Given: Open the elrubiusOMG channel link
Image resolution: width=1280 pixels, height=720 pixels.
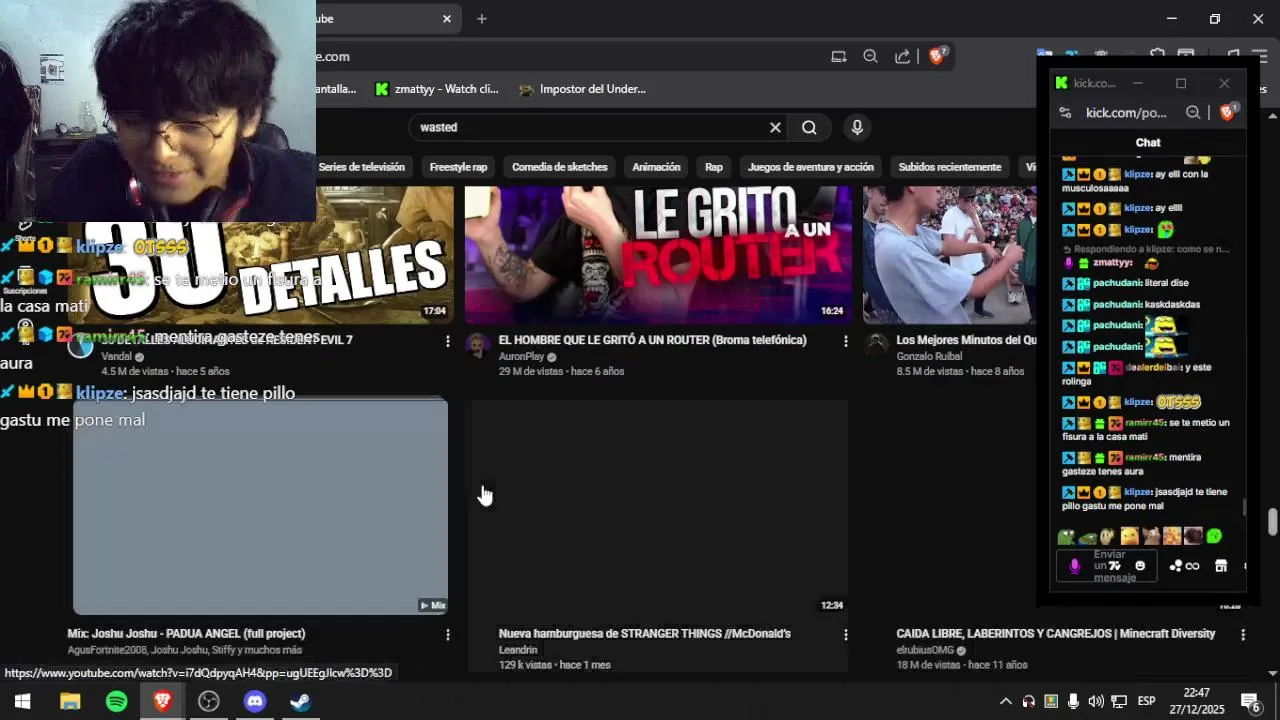Looking at the screenshot, I should point(925,649).
